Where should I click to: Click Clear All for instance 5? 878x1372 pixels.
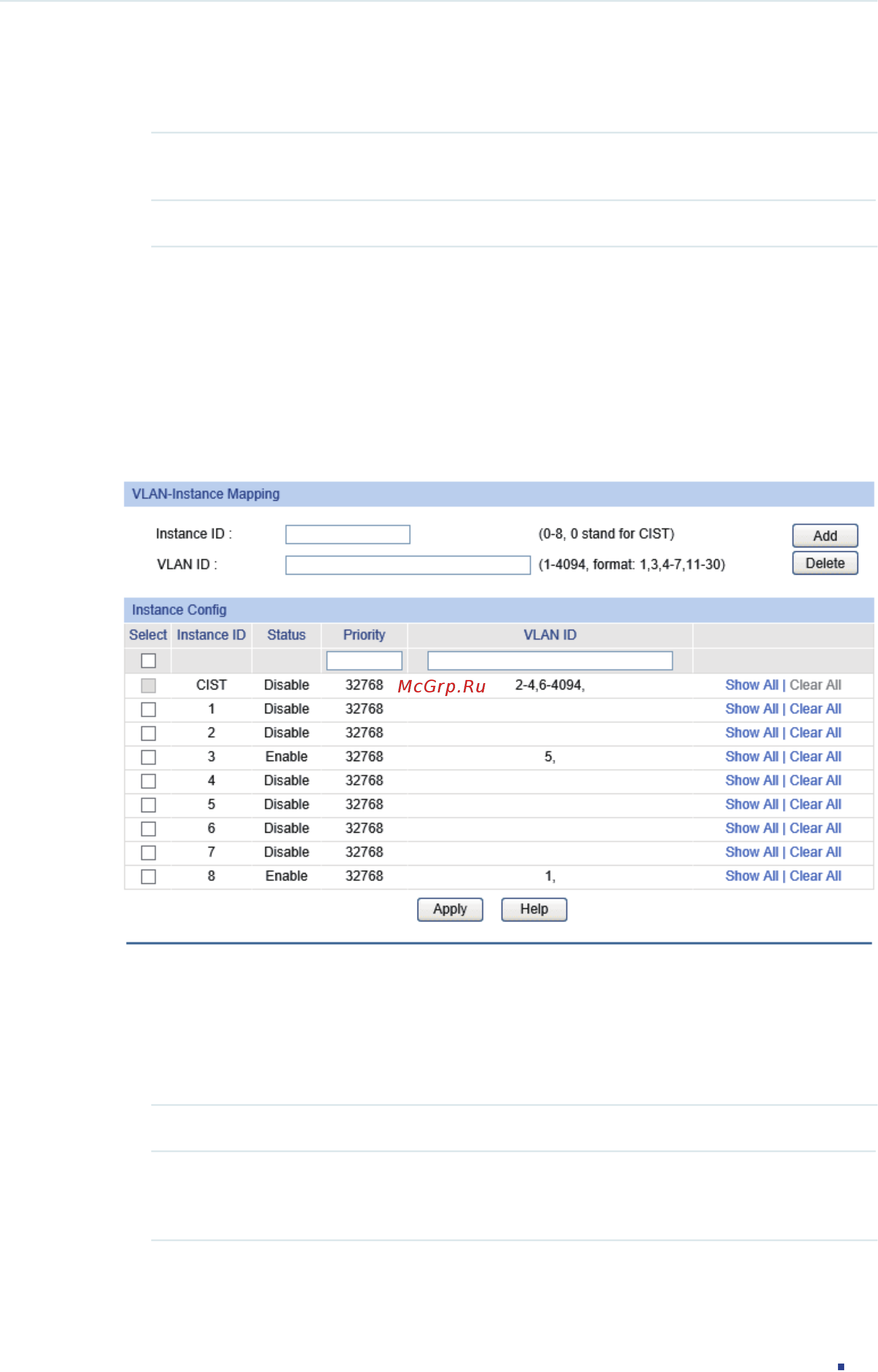click(x=815, y=805)
